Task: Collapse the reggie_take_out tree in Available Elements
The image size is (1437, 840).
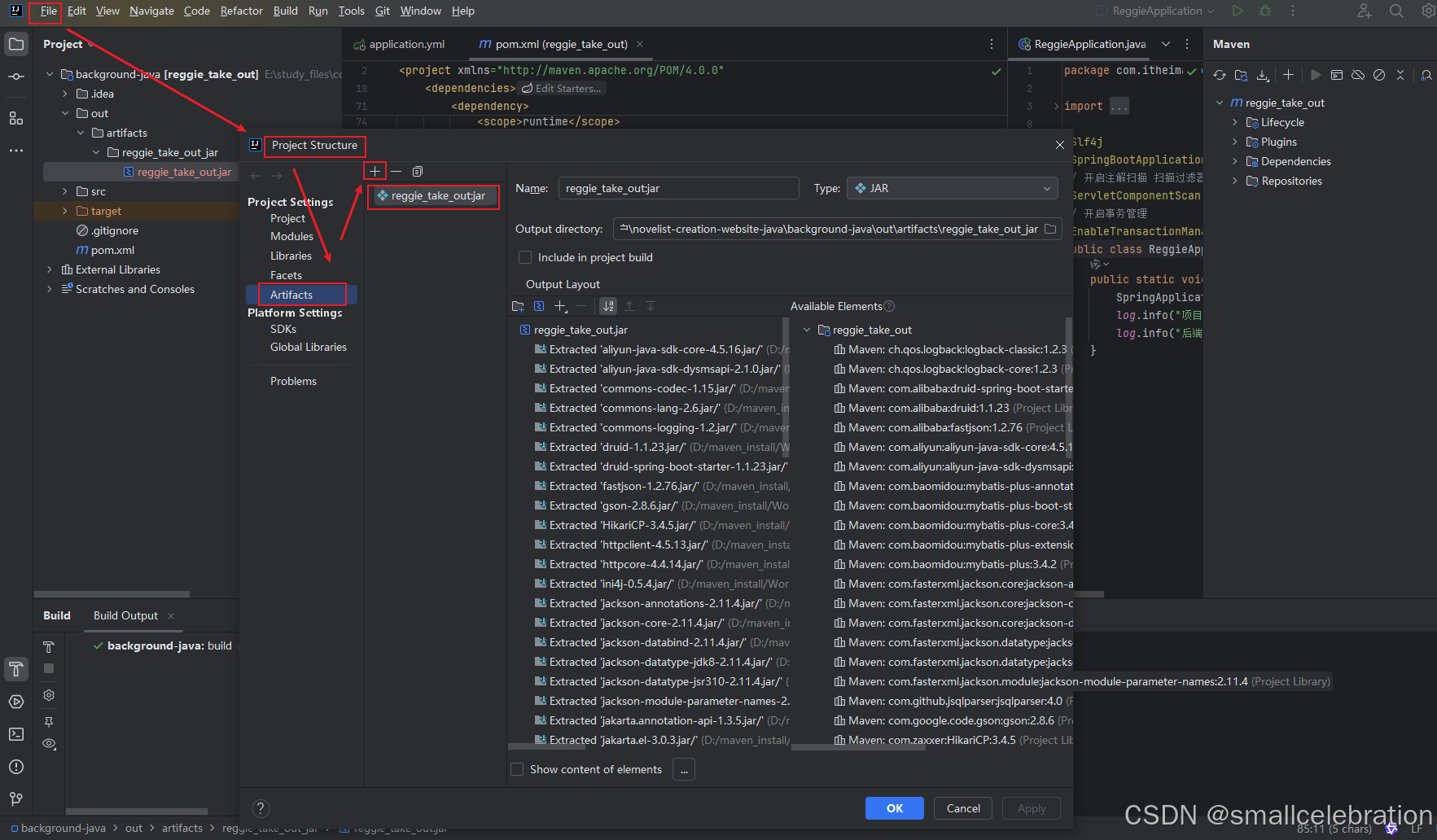Action: 806,330
